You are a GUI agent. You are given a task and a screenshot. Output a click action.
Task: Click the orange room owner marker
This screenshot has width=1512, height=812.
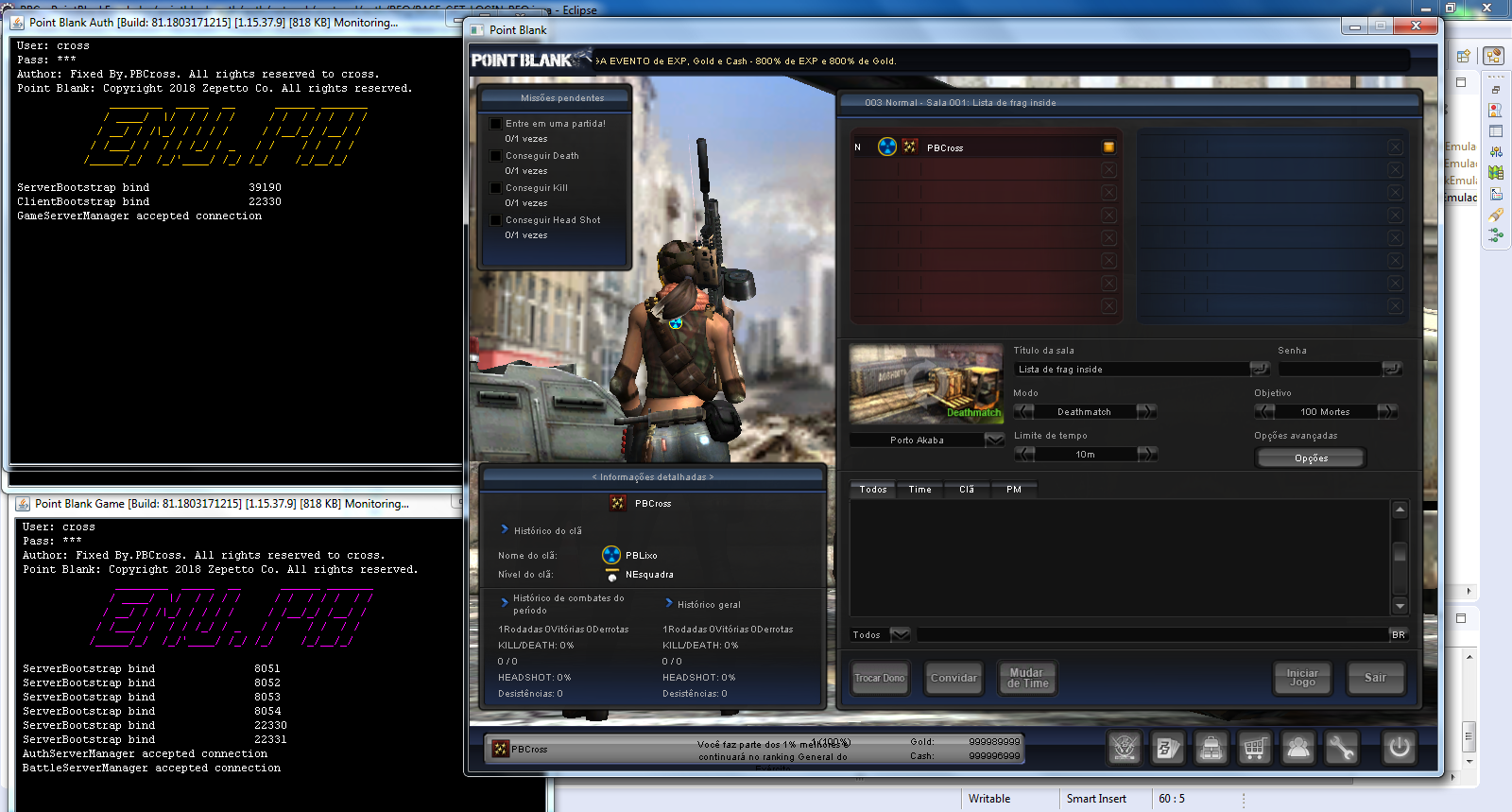(1108, 147)
